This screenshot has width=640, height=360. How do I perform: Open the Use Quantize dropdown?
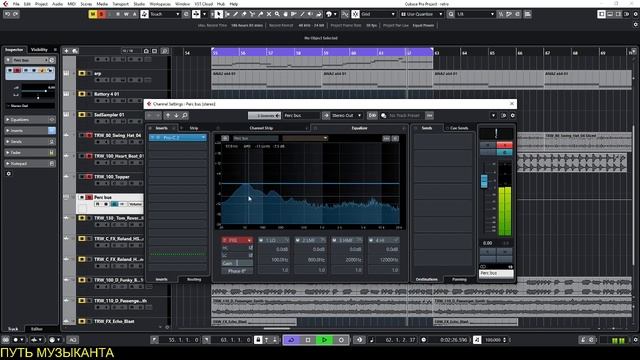pyautogui.click(x=422, y=14)
